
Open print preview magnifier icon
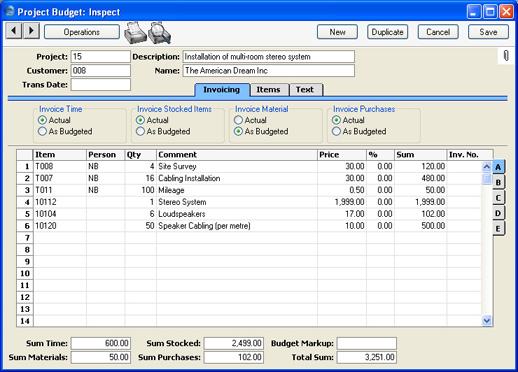[160, 33]
